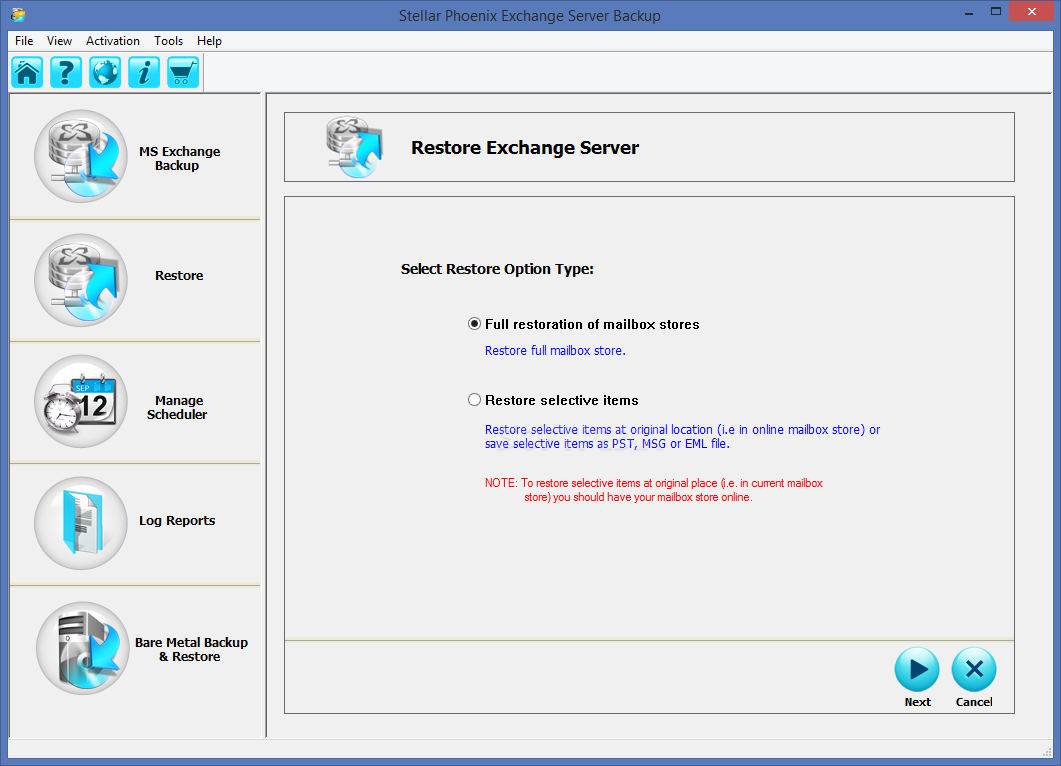Open the Activation menu
Viewport: 1061px width, 766px height.
point(112,41)
